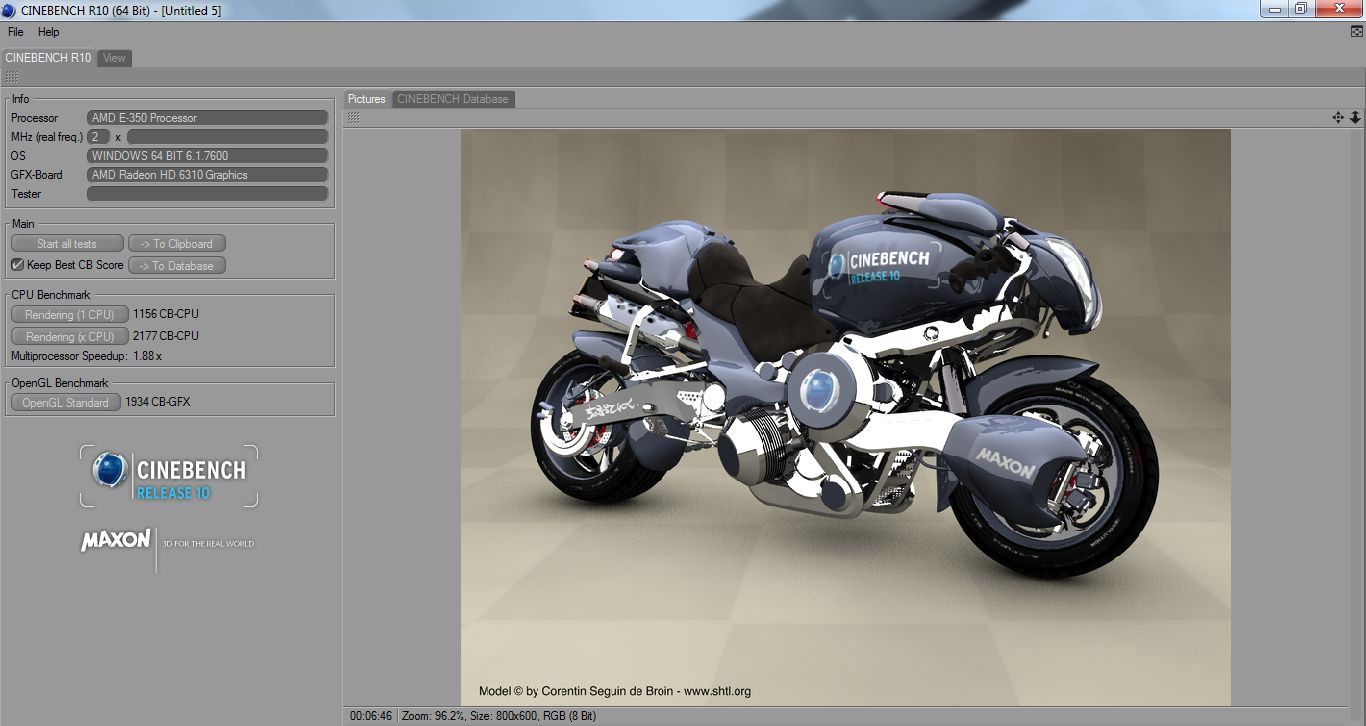Click the MHz CPU count field
This screenshot has height=726, width=1366.
99,137
